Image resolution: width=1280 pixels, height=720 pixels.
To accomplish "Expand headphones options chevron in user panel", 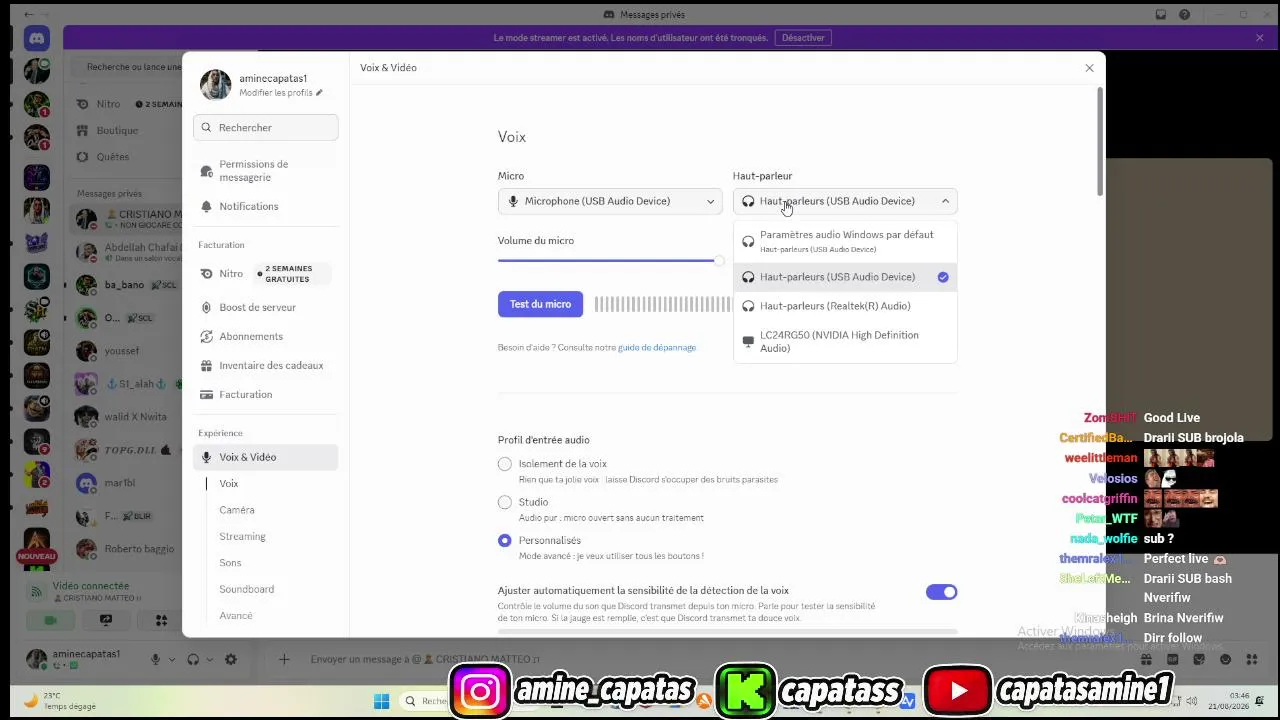I will point(209,660).
